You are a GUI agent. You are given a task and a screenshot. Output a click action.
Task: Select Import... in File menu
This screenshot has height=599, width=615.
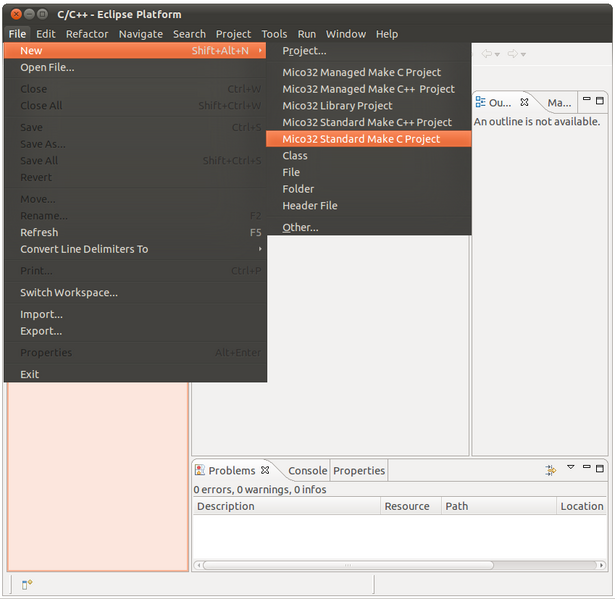click(x=135, y=315)
